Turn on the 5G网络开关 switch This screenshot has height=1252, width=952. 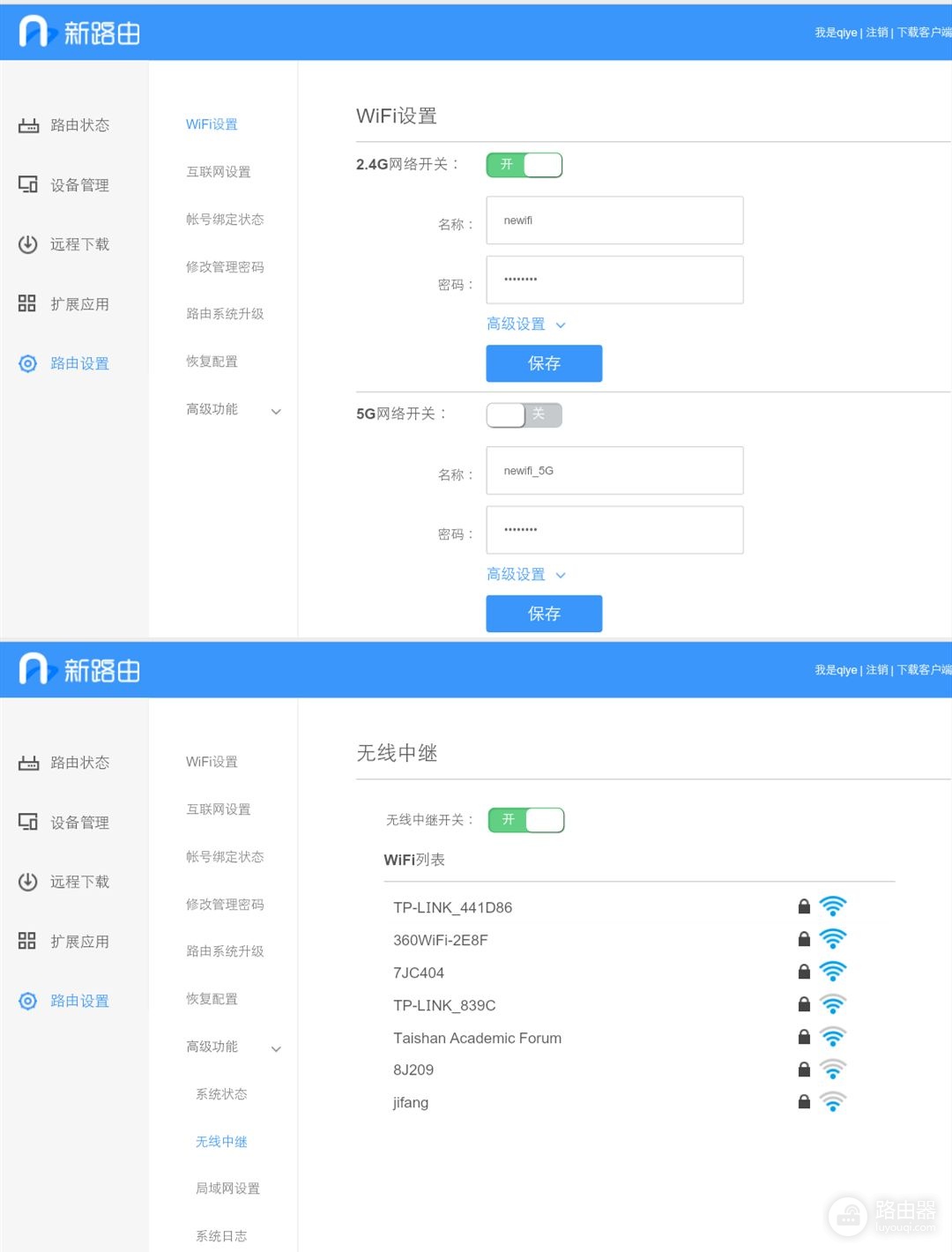pyautogui.click(x=524, y=414)
